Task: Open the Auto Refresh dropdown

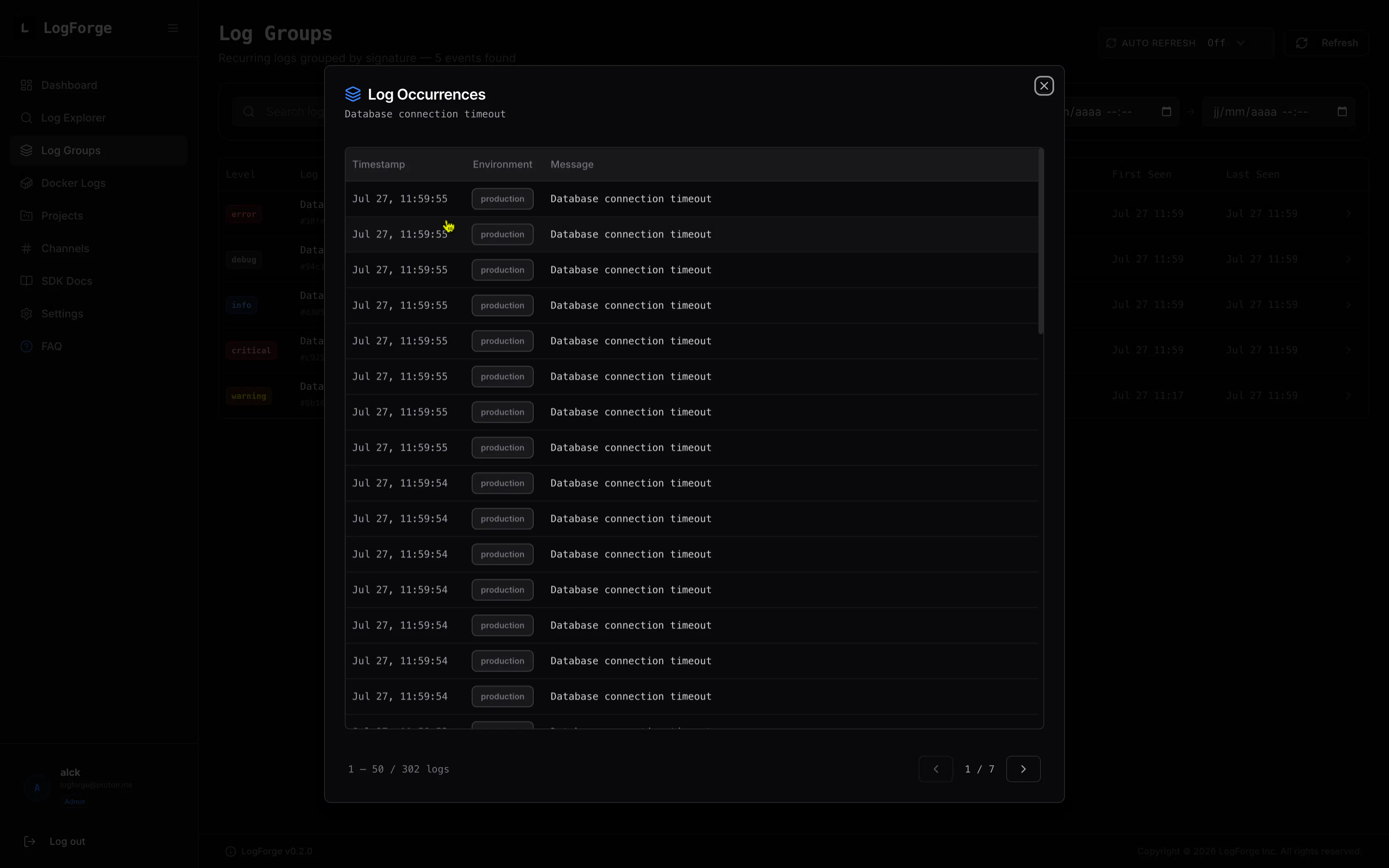Action: (1186, 43)
